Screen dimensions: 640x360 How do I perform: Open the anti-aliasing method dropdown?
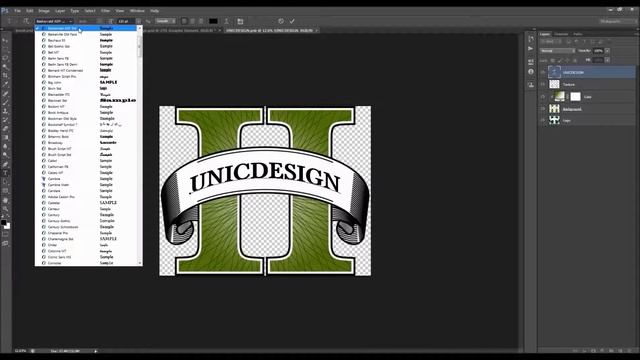pos(165,21)
